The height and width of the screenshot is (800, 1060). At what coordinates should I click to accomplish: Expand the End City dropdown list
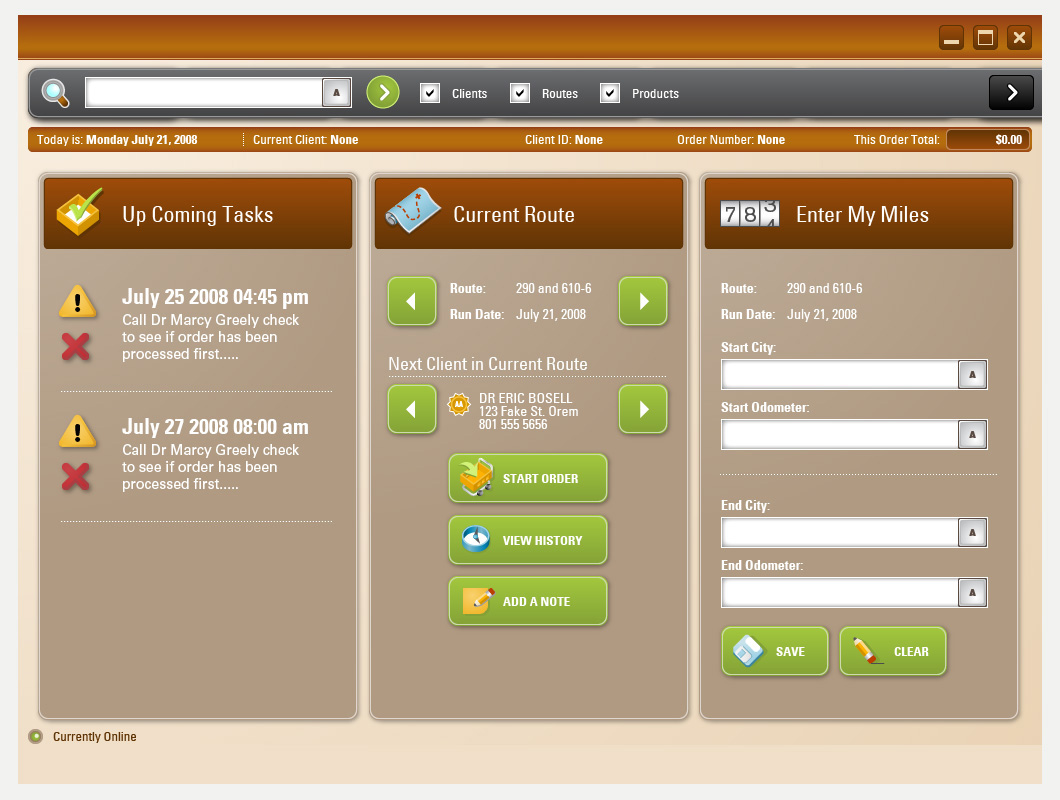tap(972, 533)
